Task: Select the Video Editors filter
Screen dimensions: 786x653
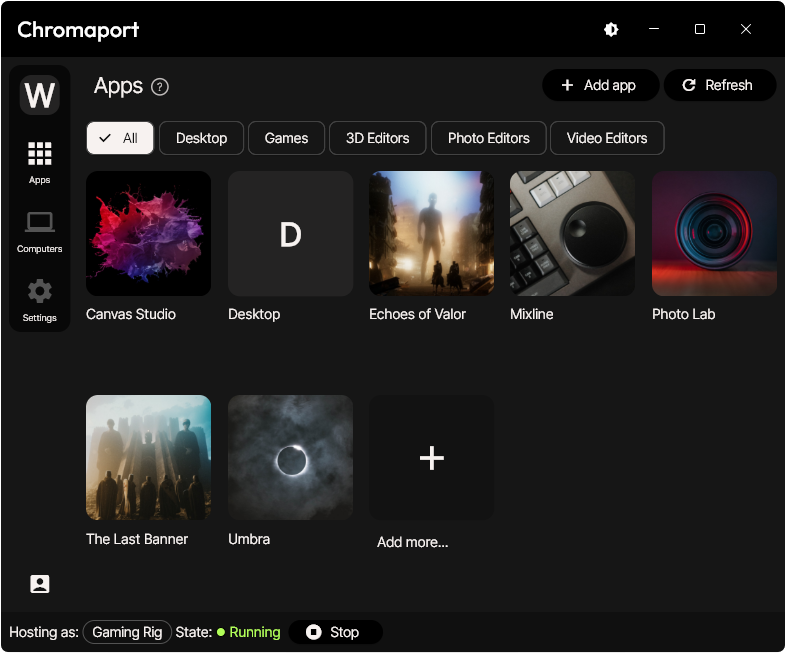Action: (x=607, y=138)
